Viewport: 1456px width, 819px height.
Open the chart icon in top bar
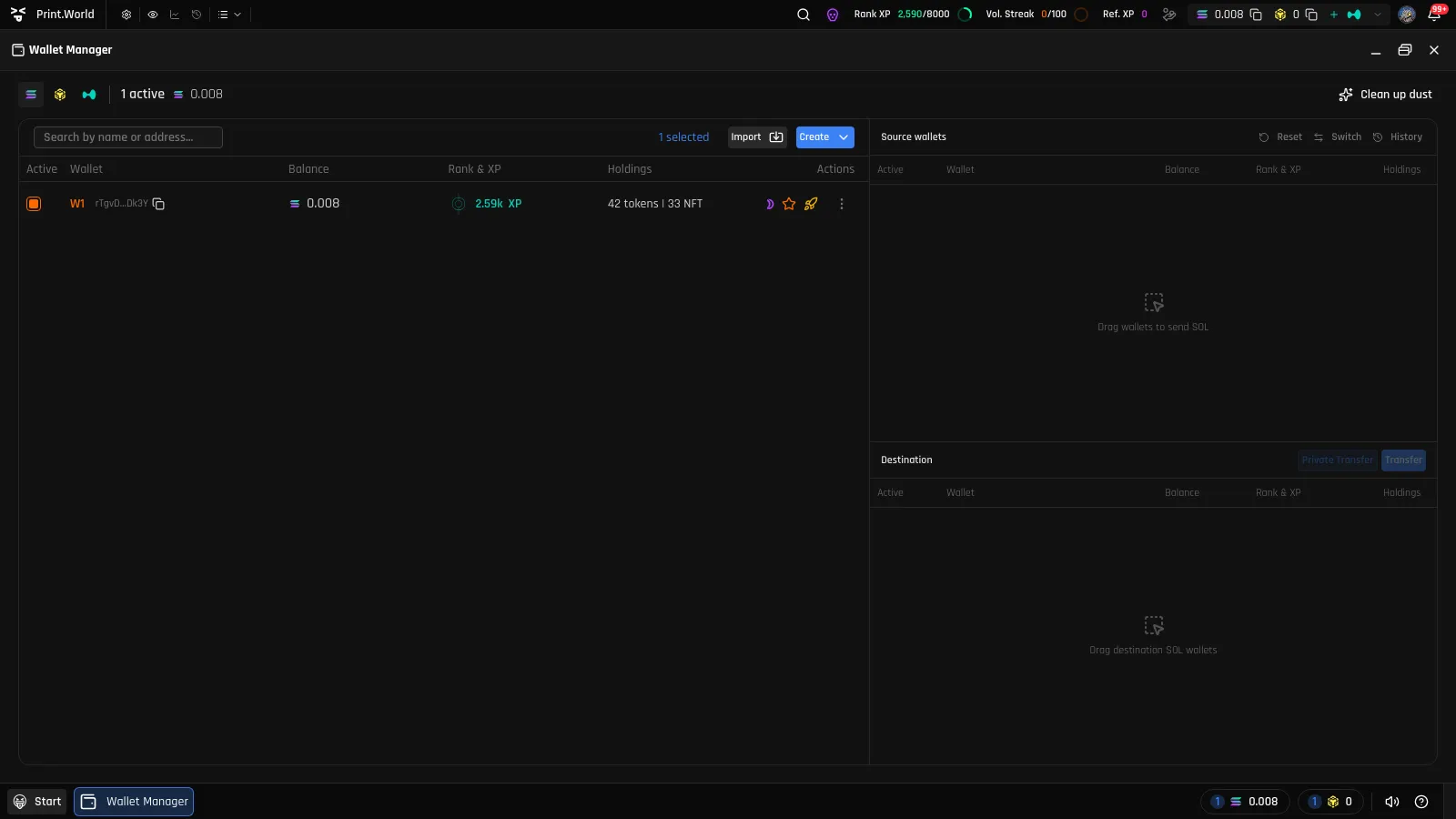coord(175,15)
